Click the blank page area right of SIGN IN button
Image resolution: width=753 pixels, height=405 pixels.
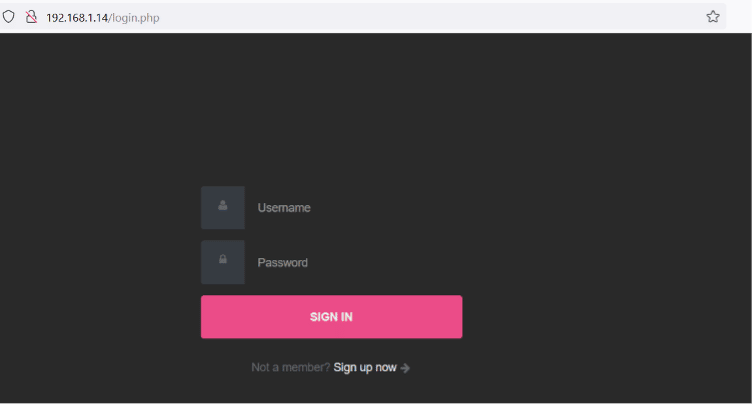[x=600, y=317]
